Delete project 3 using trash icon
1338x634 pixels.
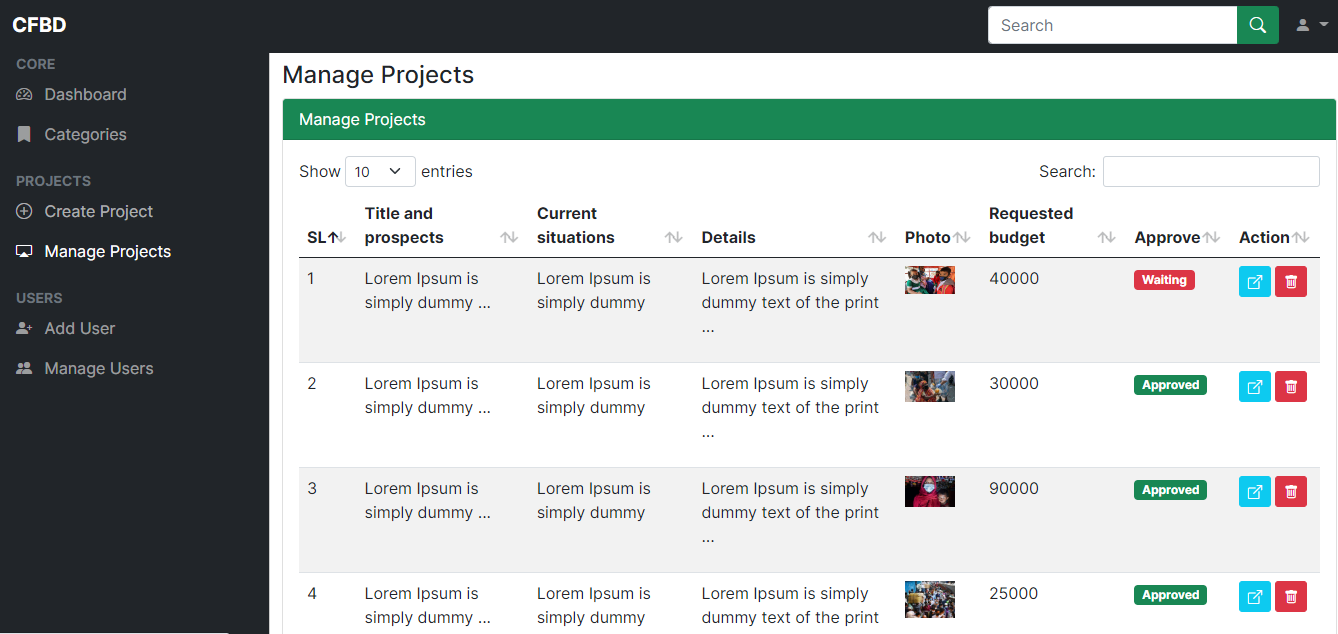tap(1290, 492)
